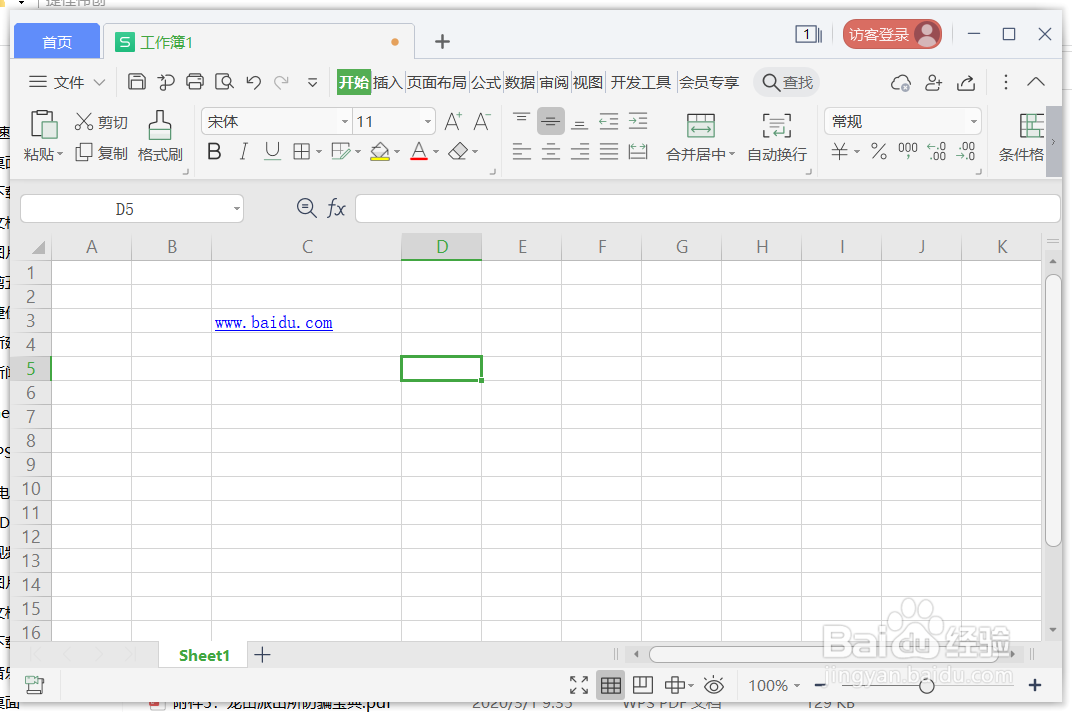Toggle Italic formatting
The width and height of the screenshot is (1072, 712).
pyautogui.click(x=243, y=151)
